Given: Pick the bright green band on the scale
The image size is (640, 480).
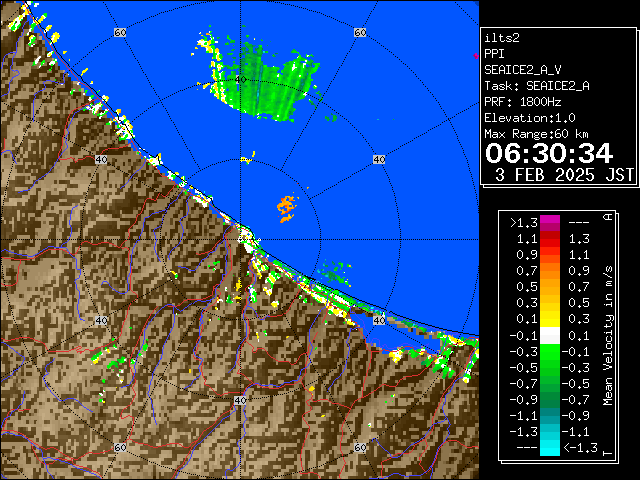Looking at the screenshot, I should 550,353.
